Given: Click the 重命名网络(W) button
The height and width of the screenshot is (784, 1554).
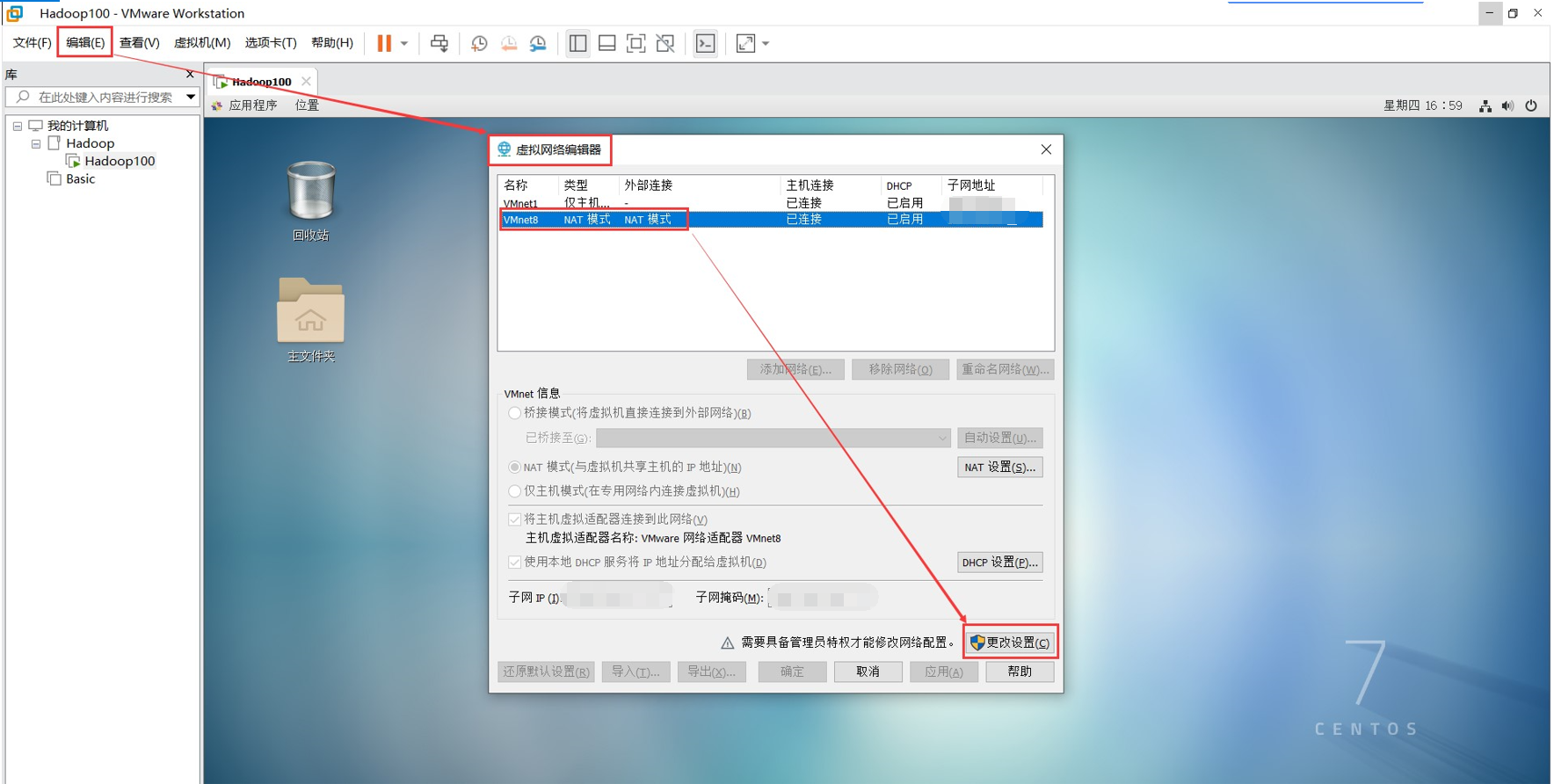Looking at the screenshot, I should 1005,369.
